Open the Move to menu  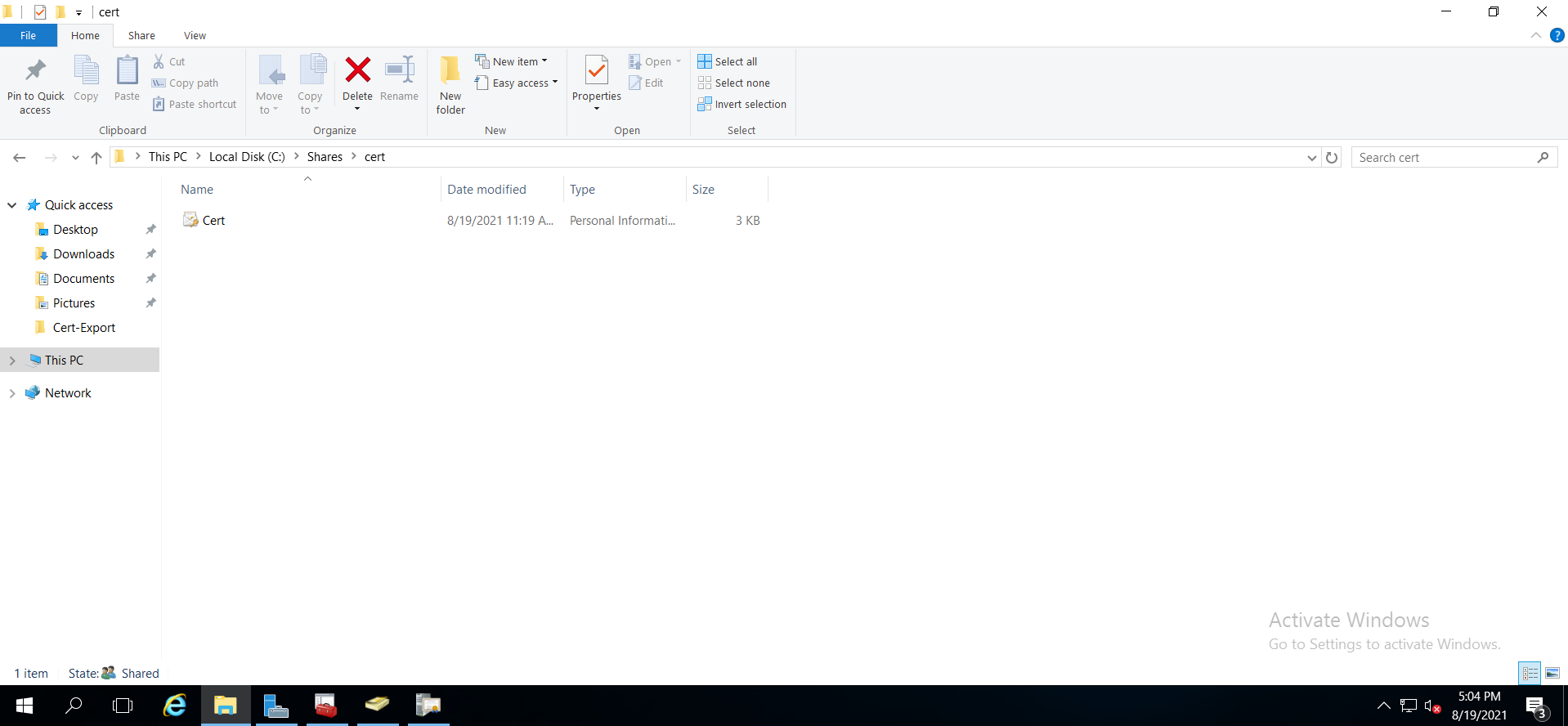click(x=270, y=84)
